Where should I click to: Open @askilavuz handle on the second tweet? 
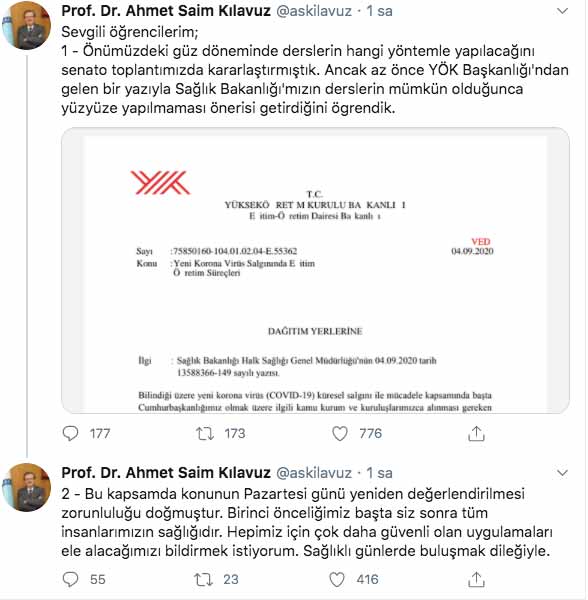(x=314, y=473)
